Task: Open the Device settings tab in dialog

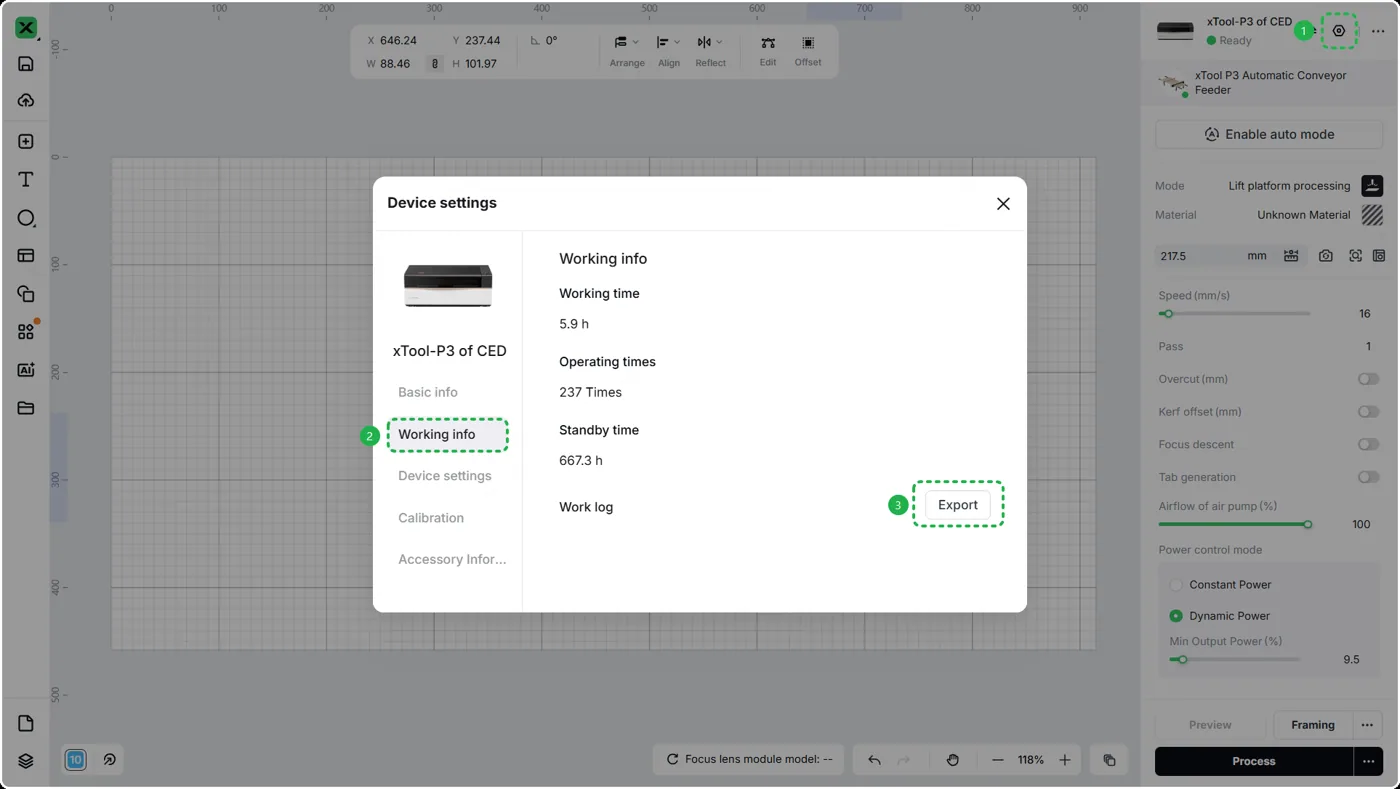Action: 445,476
